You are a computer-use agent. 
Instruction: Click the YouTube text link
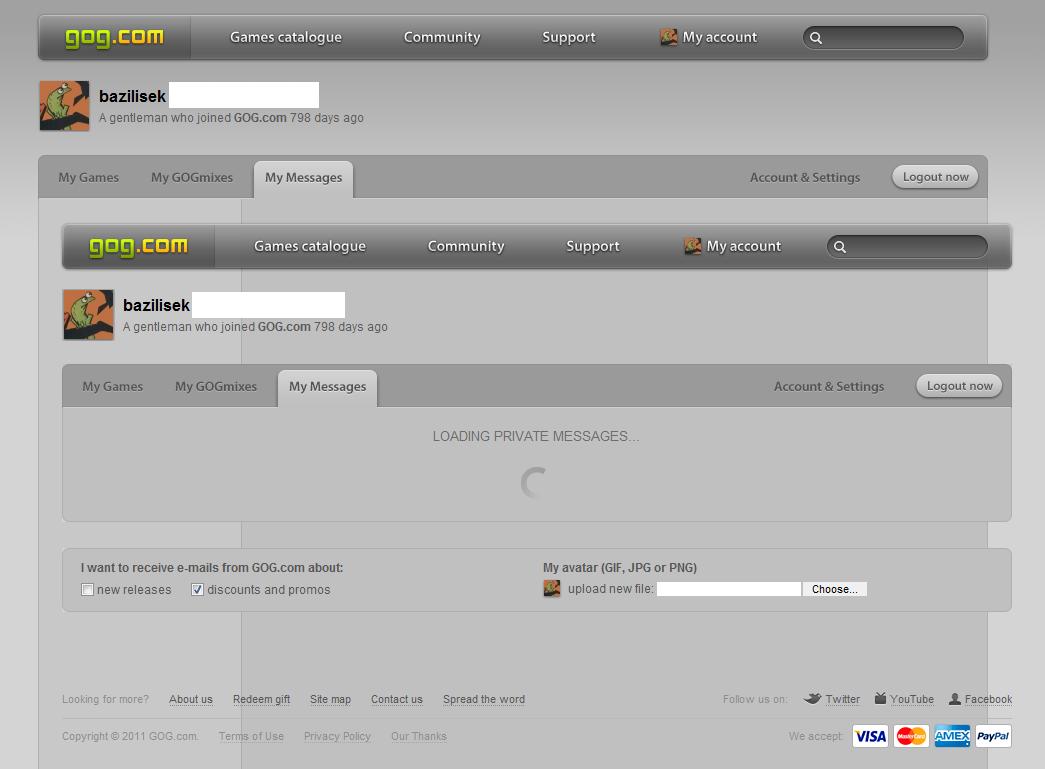click(912, 699)
